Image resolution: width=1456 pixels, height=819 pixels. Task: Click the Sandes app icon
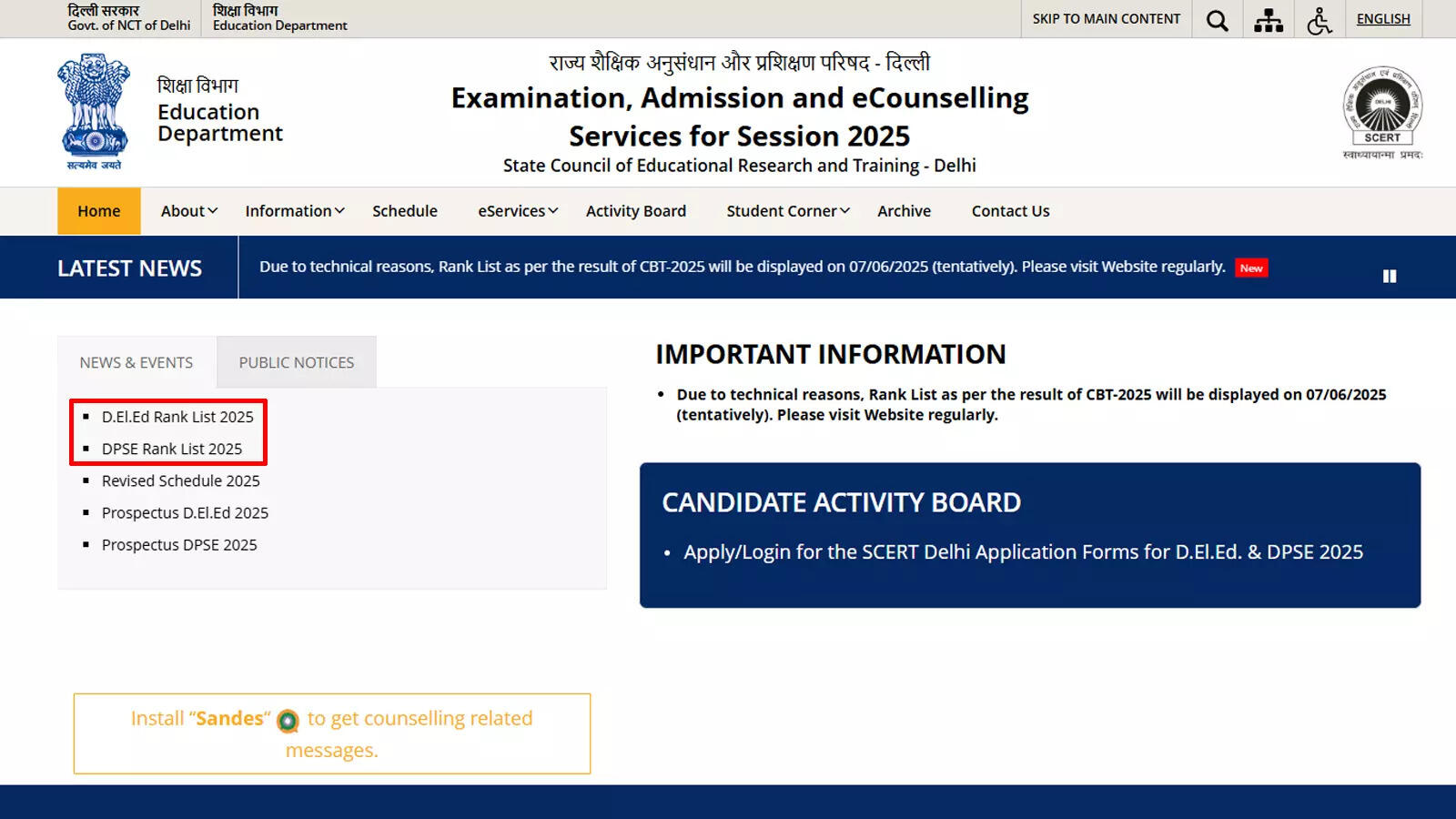(289, 720)
